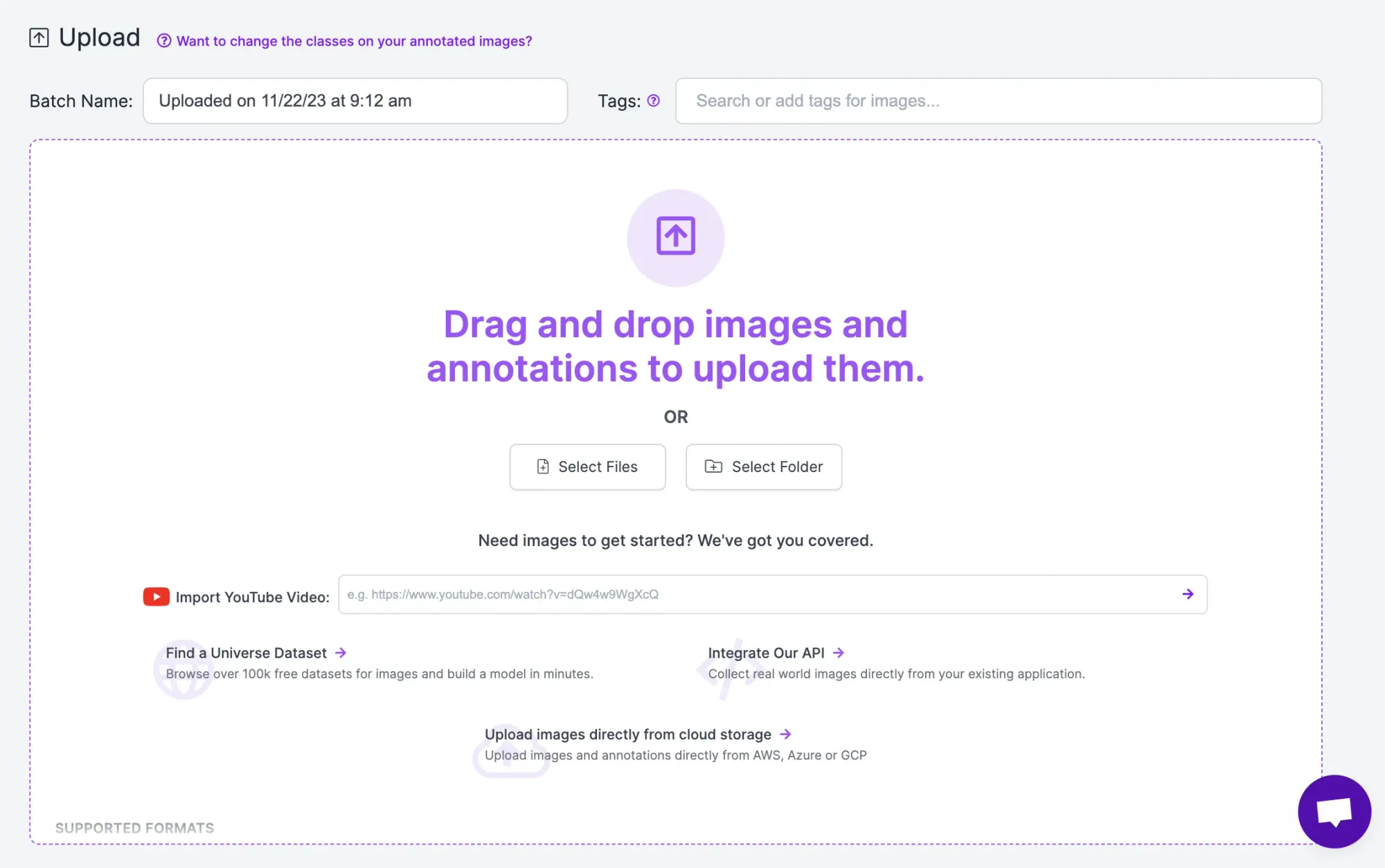The image size is (1385, 868).
Task: Follow the Integrate Our API link
Action: pos(766,653)
